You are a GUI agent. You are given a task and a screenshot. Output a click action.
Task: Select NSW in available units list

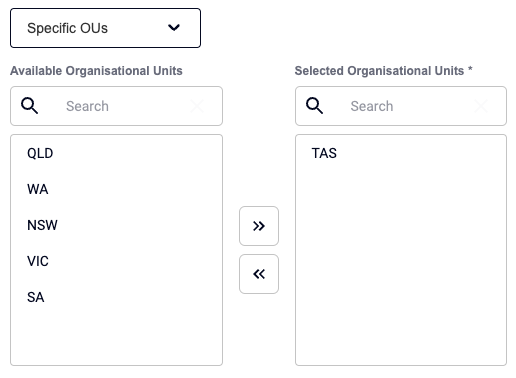tap(116, 225)
